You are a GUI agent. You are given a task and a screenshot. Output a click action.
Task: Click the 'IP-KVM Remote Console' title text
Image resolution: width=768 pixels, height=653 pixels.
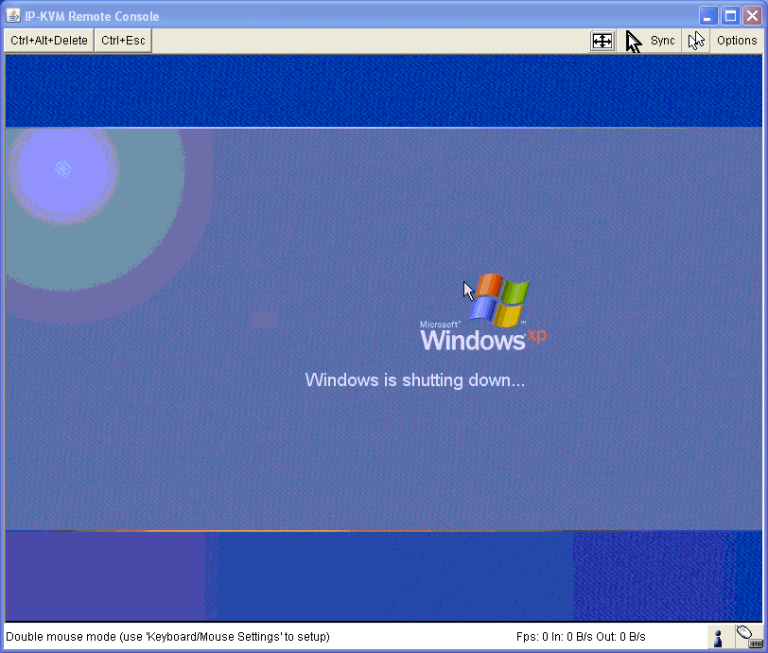coord(92,16)
